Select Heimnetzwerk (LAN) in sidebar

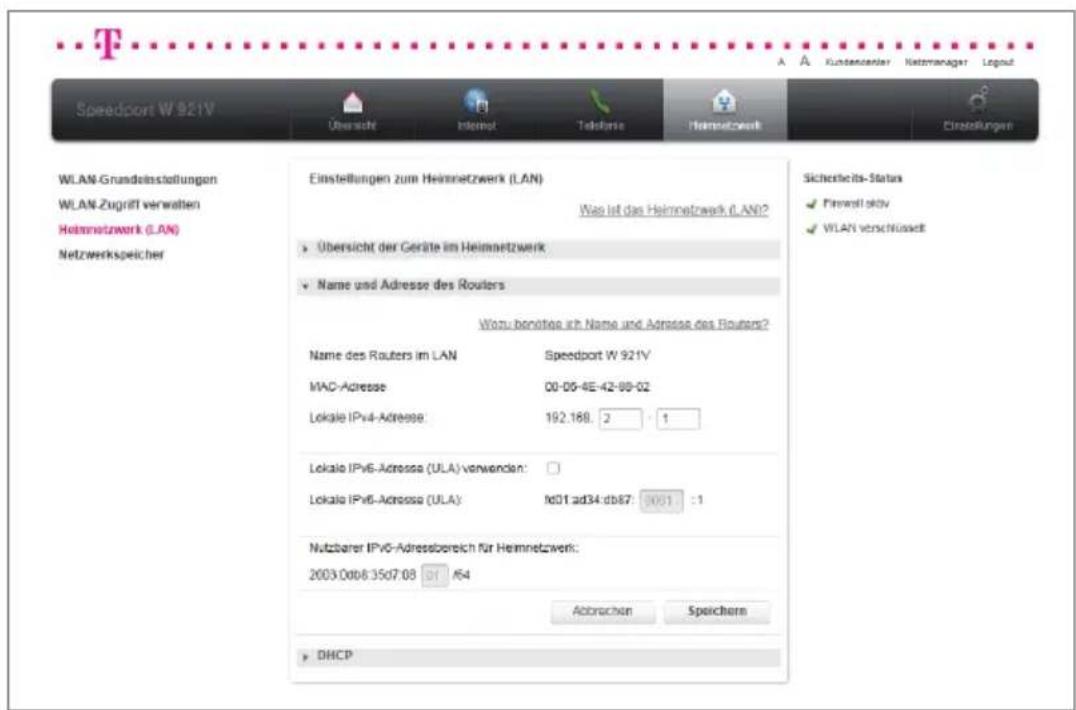(119, 229)
